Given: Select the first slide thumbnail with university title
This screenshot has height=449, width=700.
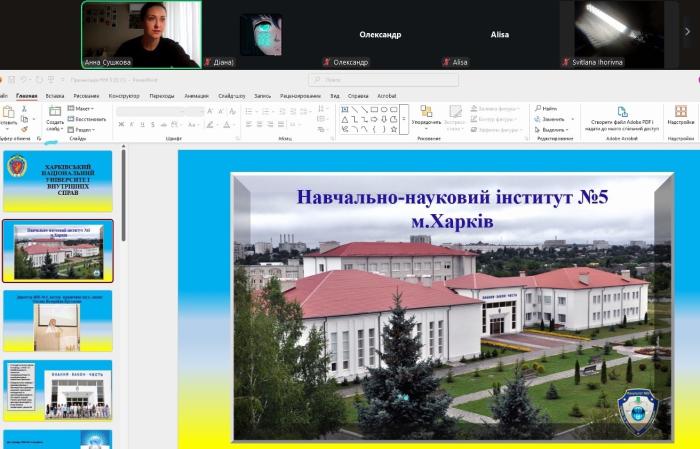Looking at the screenshot, I should [58, 181].
